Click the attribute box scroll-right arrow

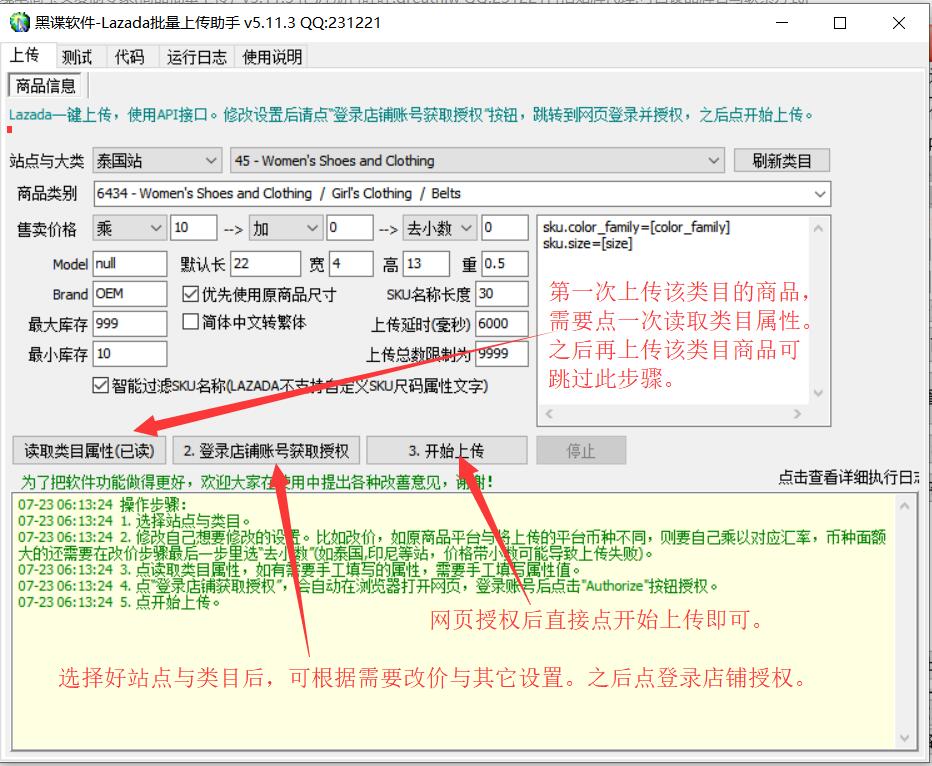(x=798, y=414)
